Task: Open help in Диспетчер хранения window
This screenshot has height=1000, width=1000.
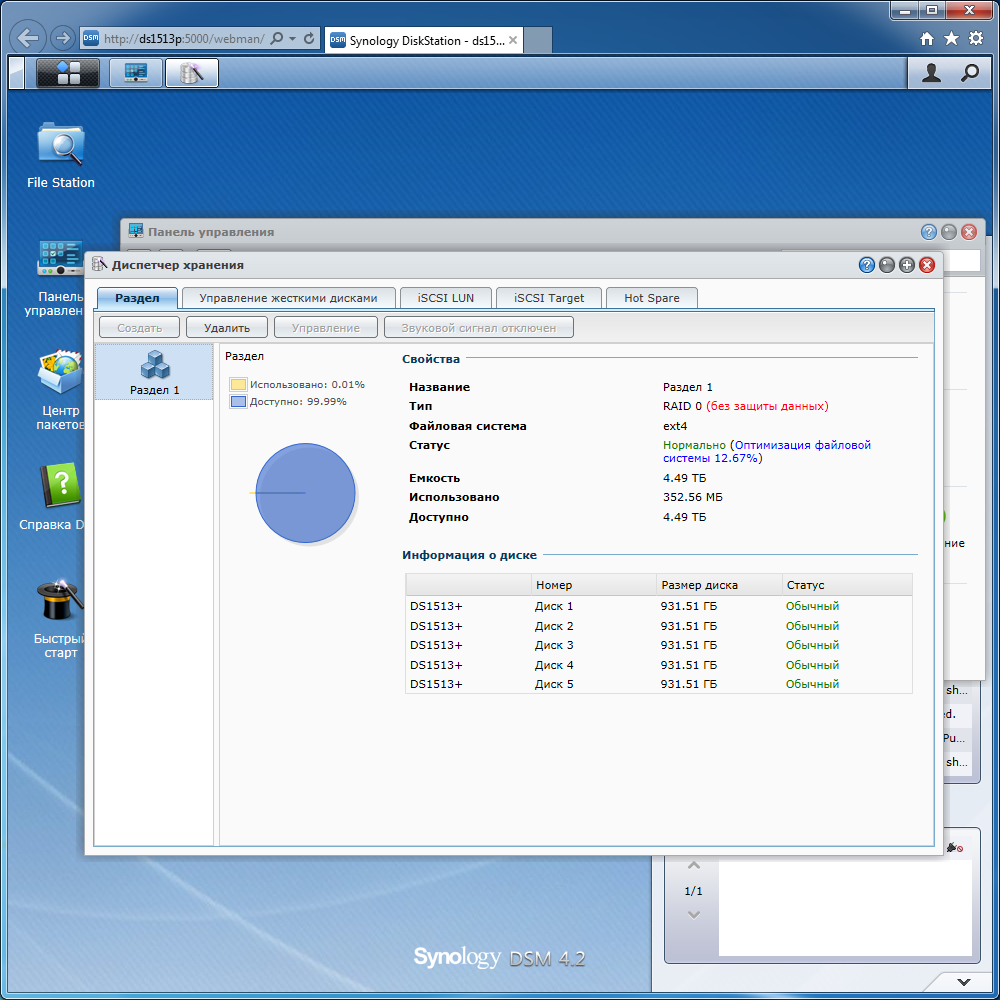Action: [866, 265]
